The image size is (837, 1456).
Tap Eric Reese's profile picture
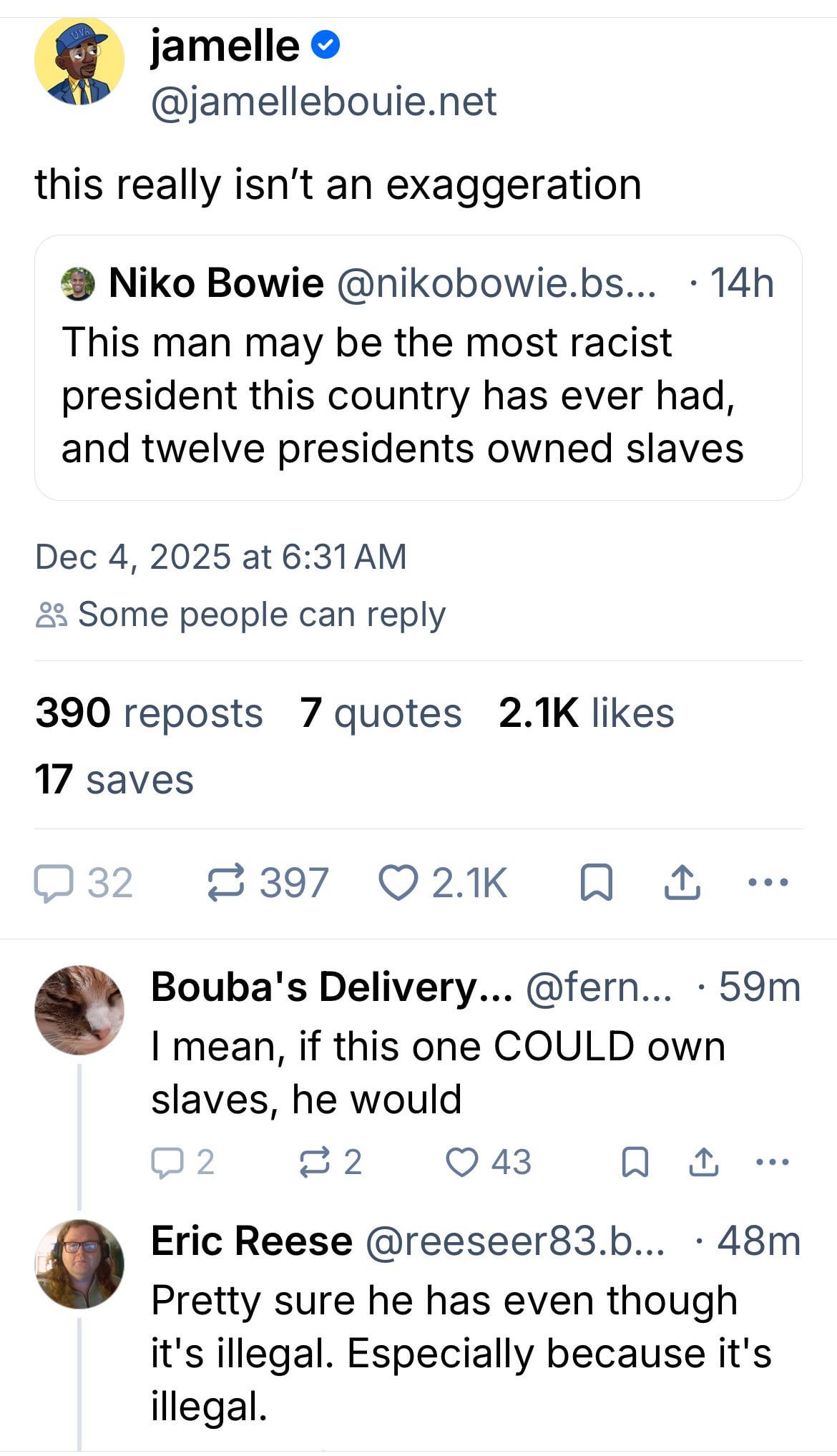79,1264
